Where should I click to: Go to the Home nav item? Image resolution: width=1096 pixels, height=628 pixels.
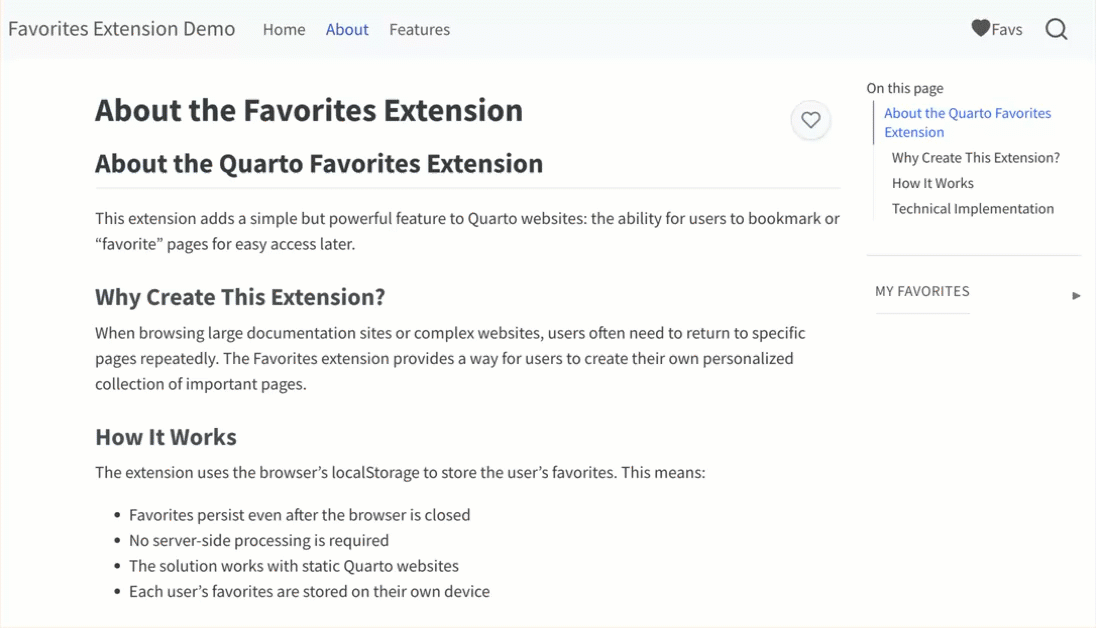[284, 29]
